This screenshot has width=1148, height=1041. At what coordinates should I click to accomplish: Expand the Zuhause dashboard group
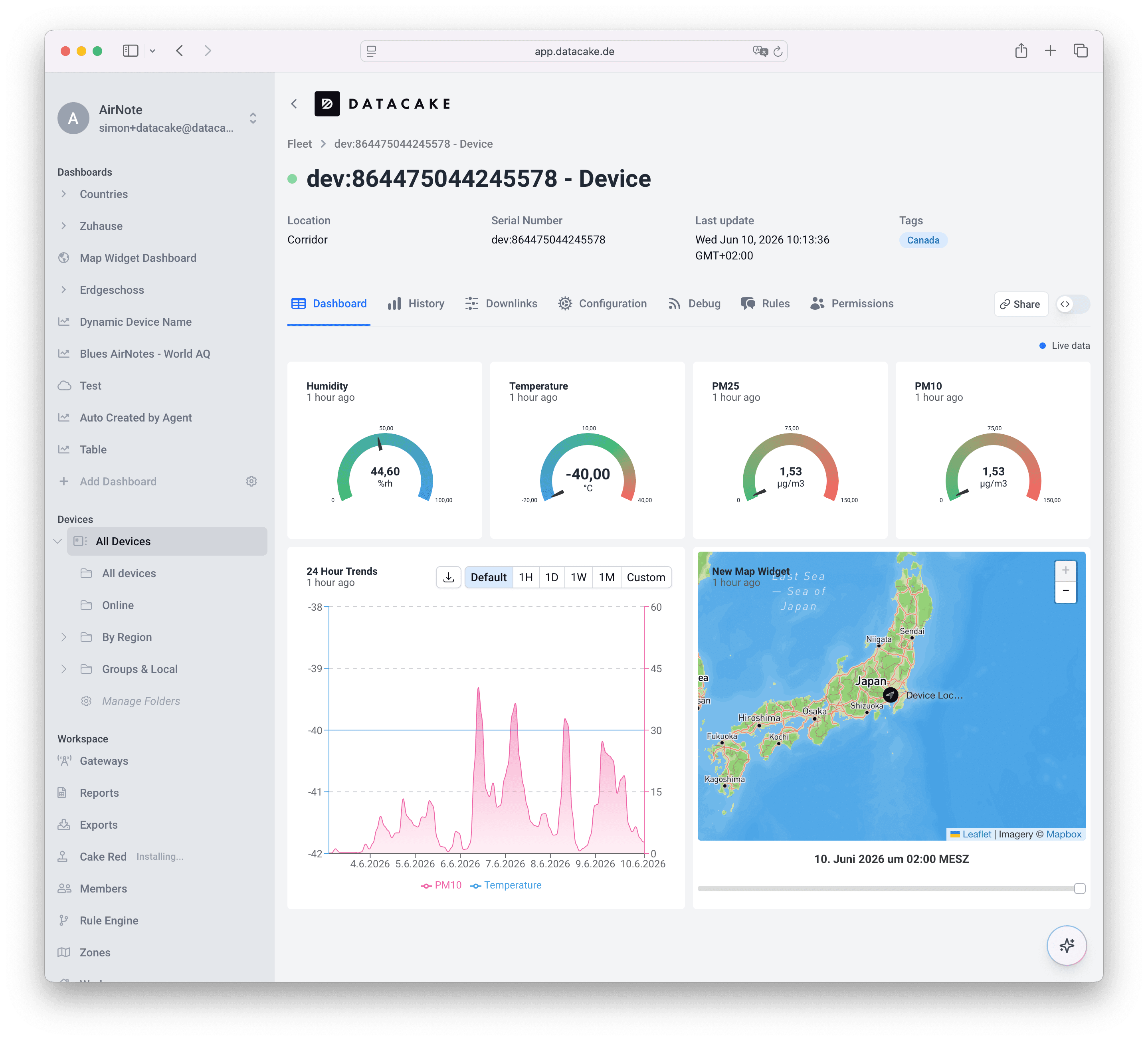pos(64,226)
